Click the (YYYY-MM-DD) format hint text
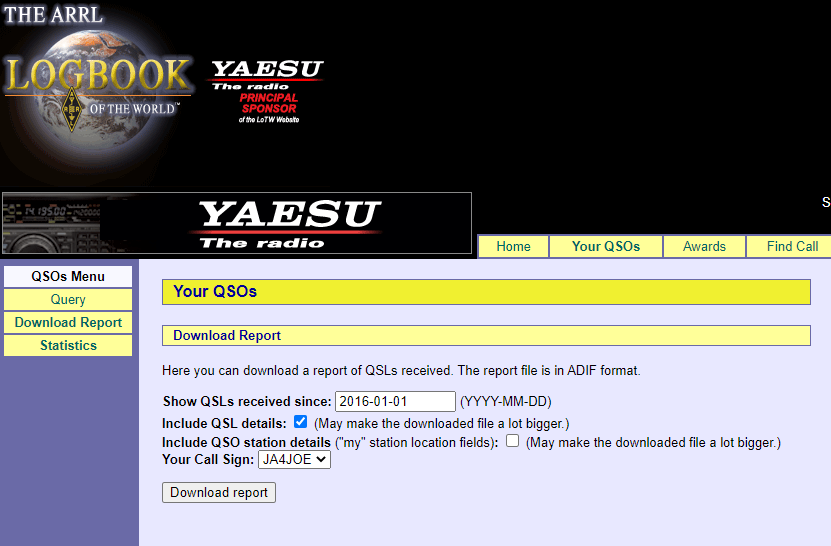Image resolution: width=831 pixels, height=546 pixels. tap(506, 401)
